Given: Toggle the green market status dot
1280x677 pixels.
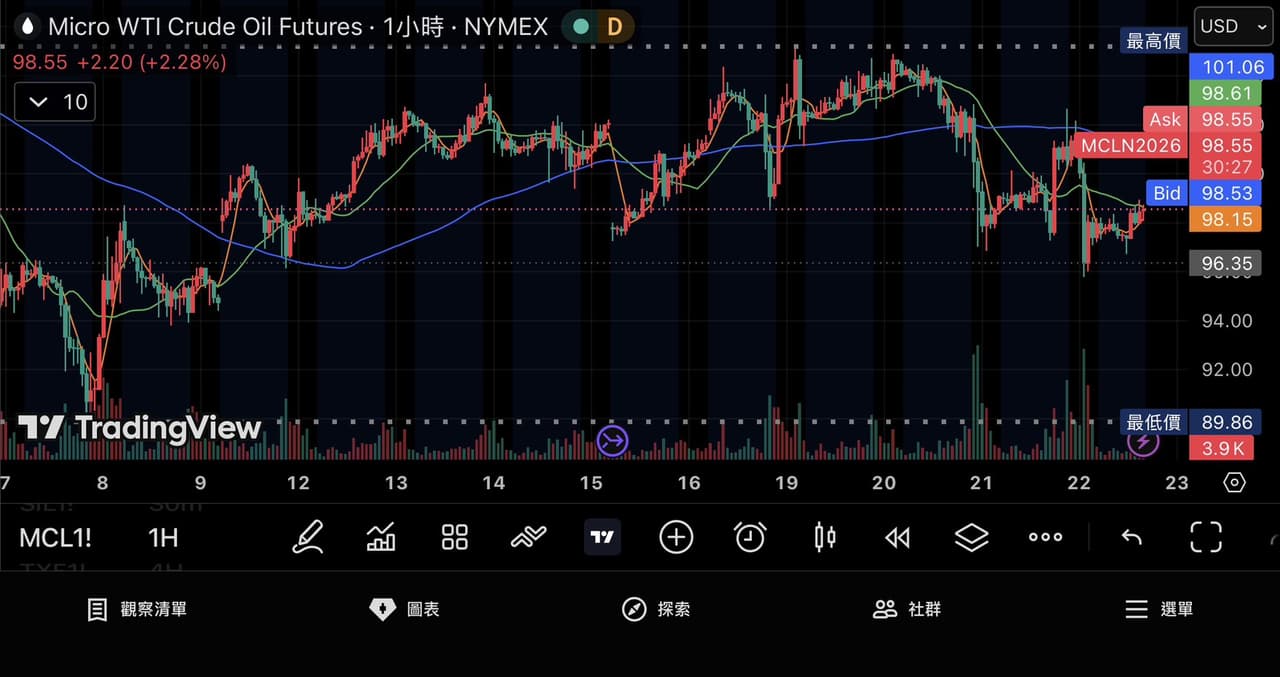Looking at the screenshot, I should click(x=580, y=27).
